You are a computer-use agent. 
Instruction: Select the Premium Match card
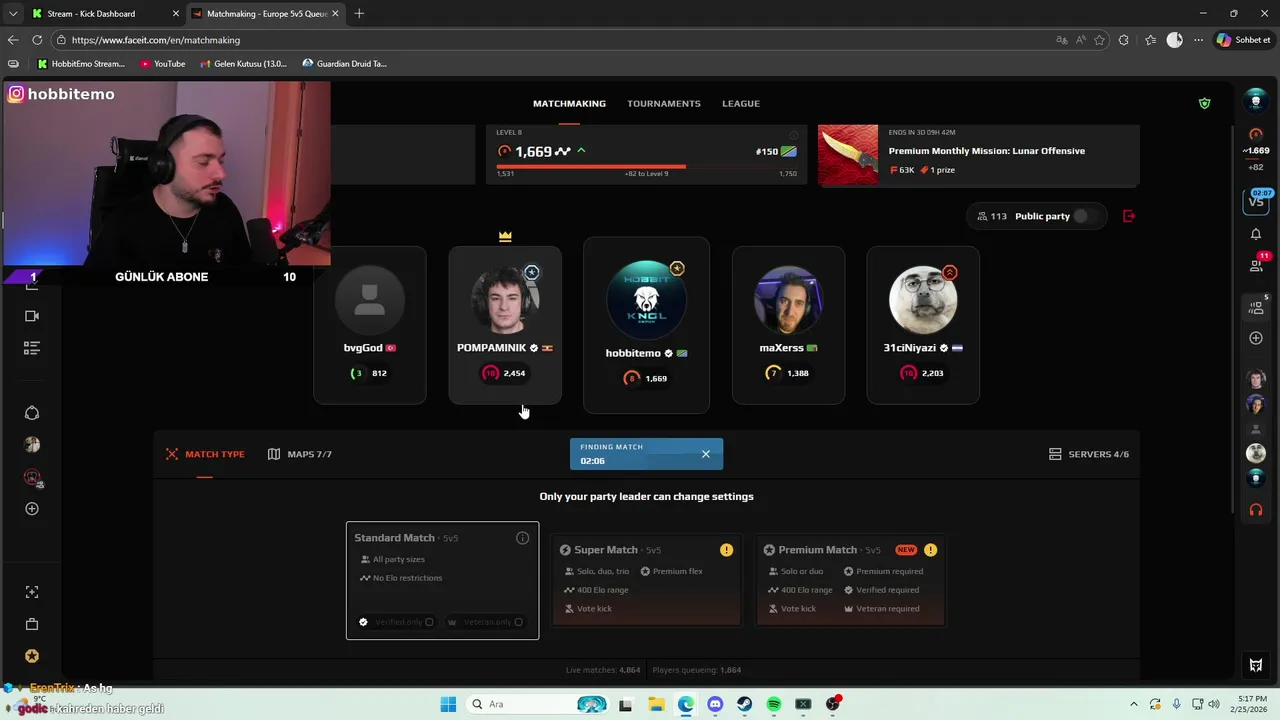[x=850, y=580]
